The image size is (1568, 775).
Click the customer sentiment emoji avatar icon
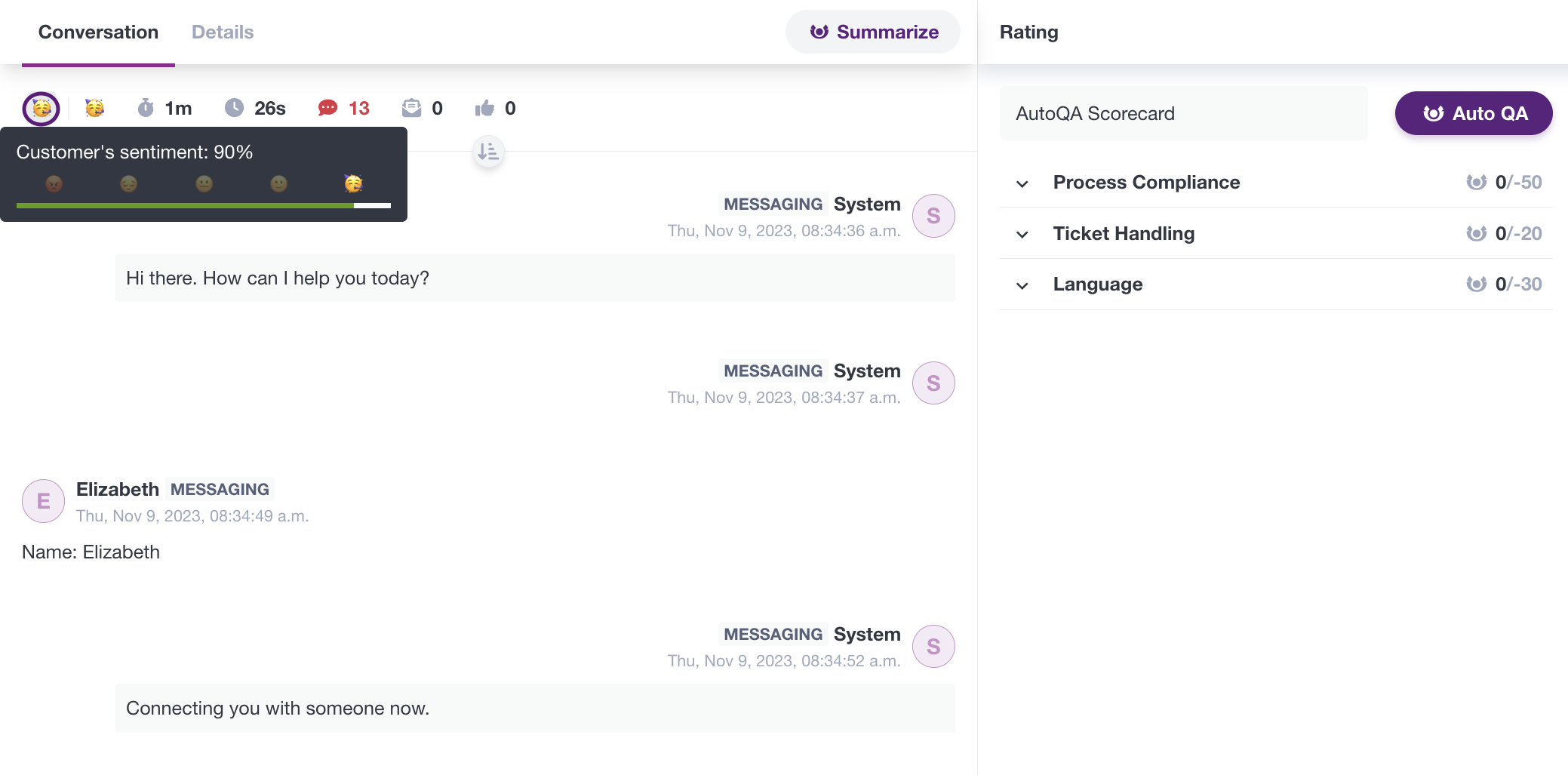(x=42, y=109)
